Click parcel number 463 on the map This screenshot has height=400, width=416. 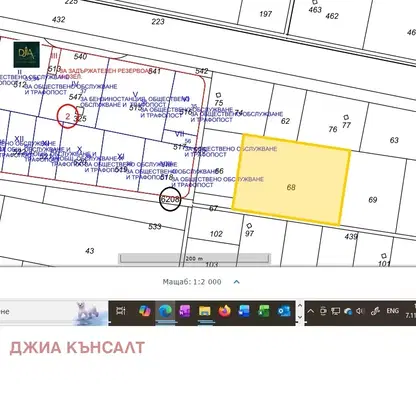point(315,10)
